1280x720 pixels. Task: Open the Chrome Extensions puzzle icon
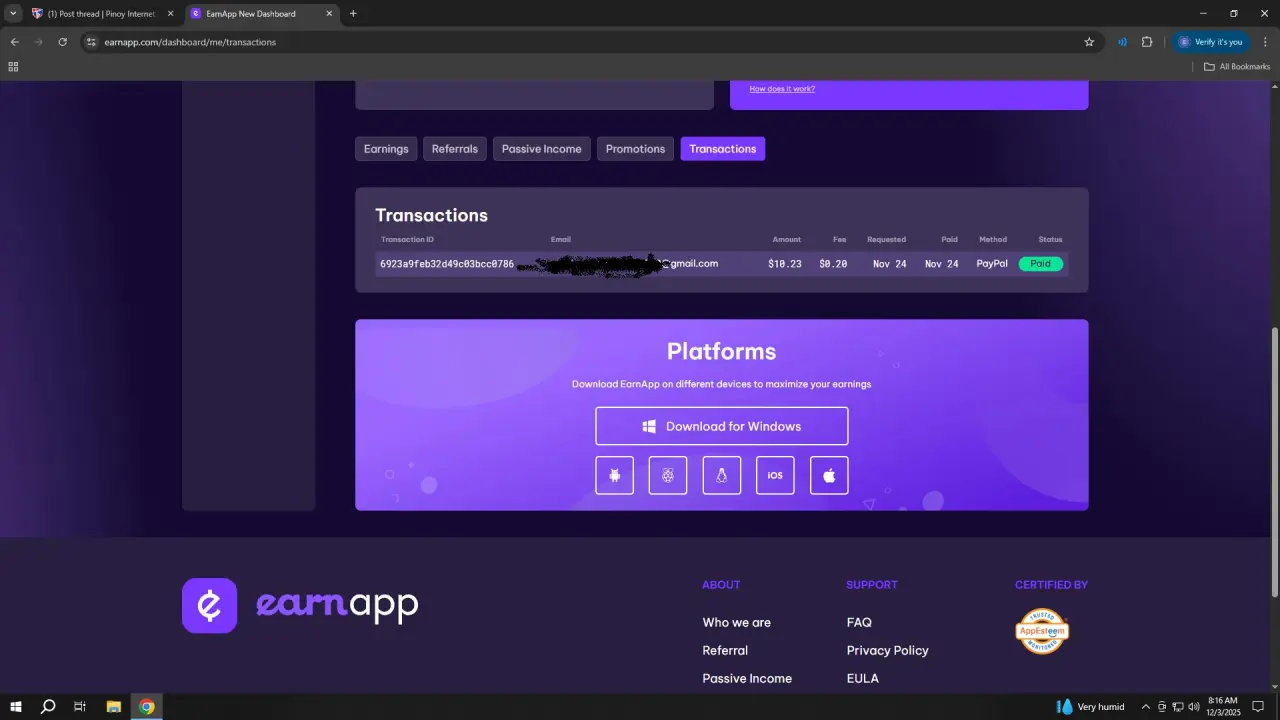[x=1147, y=42]
